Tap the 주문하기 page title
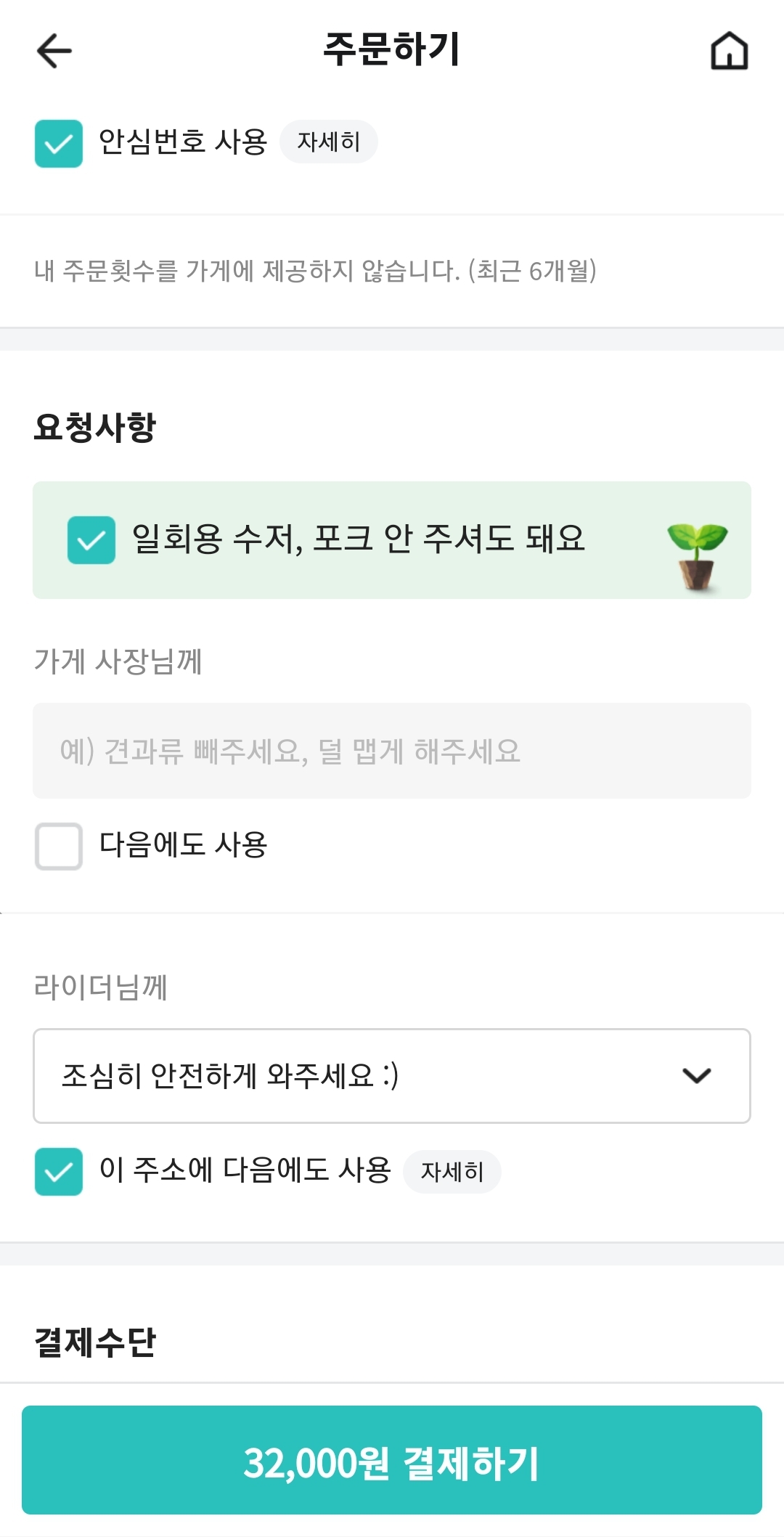Image resolution: width=784 pixels, height=1537 pixels. click(x=391, y=49)
